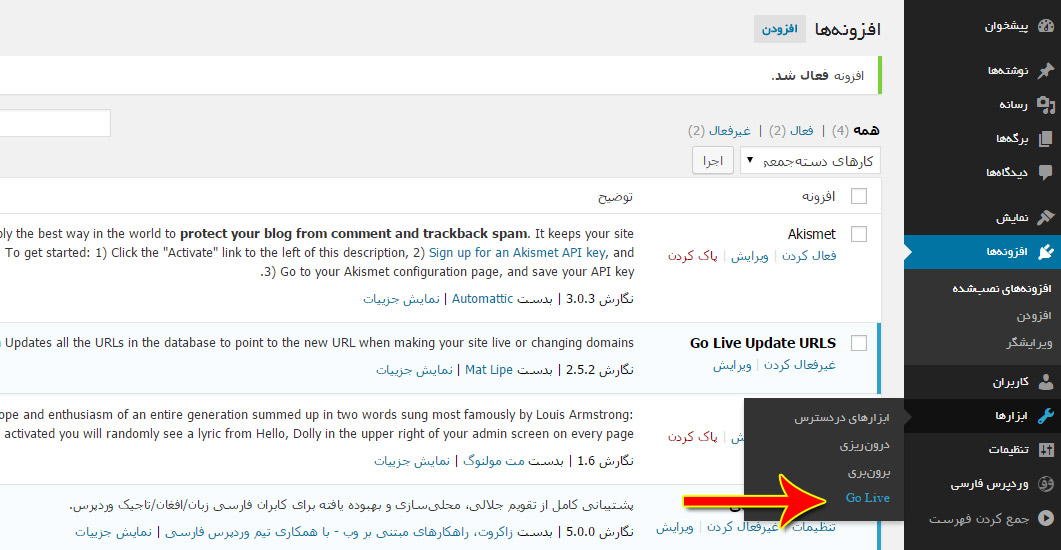
Task: Click ویرایش edit link under Akismet
Action: coord(749,256)
